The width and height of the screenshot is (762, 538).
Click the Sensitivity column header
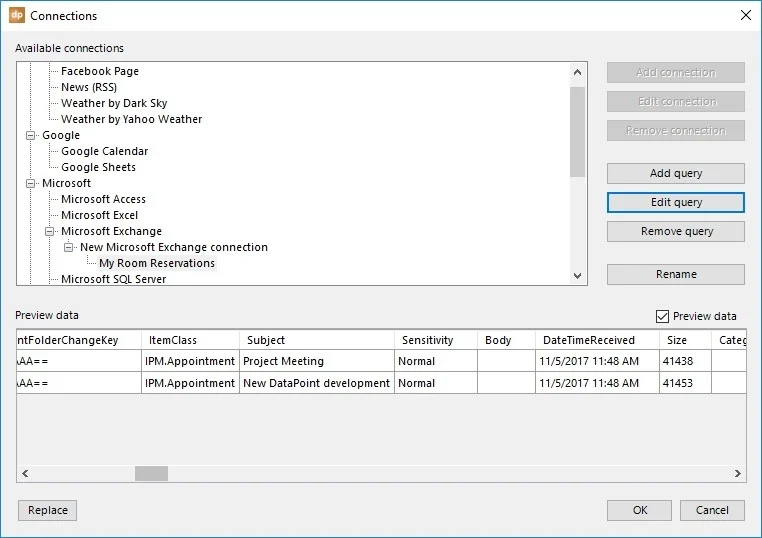click(x=436, y=340)
